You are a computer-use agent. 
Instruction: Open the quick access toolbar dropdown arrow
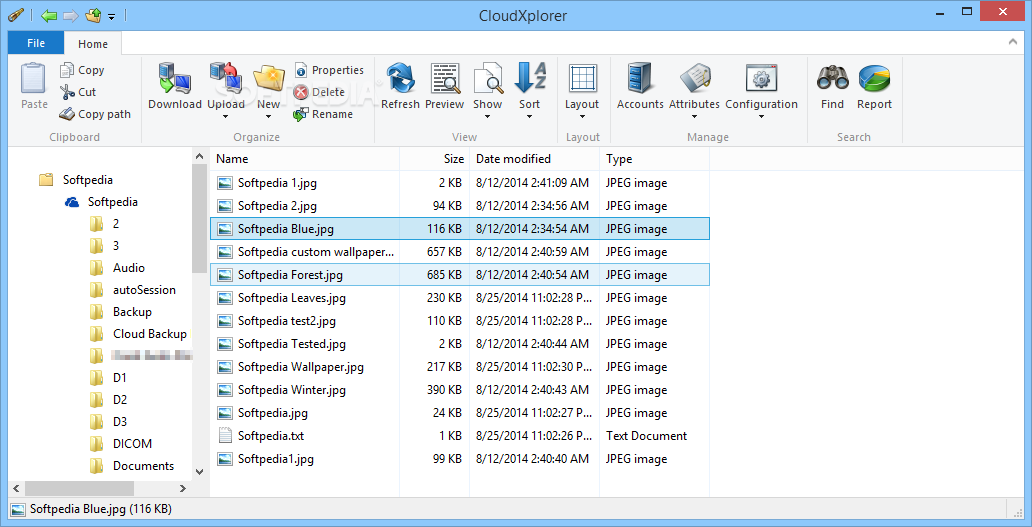click(112, 16)
